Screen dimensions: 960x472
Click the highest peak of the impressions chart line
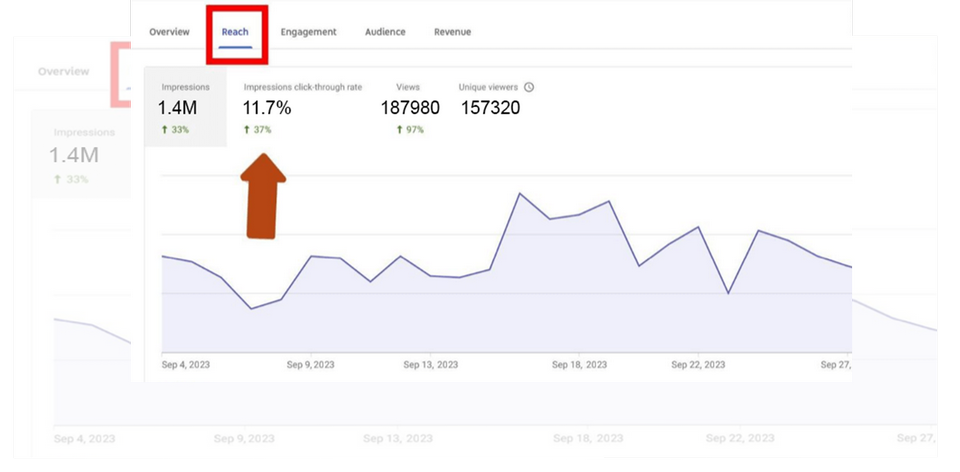tap(520, 193)
